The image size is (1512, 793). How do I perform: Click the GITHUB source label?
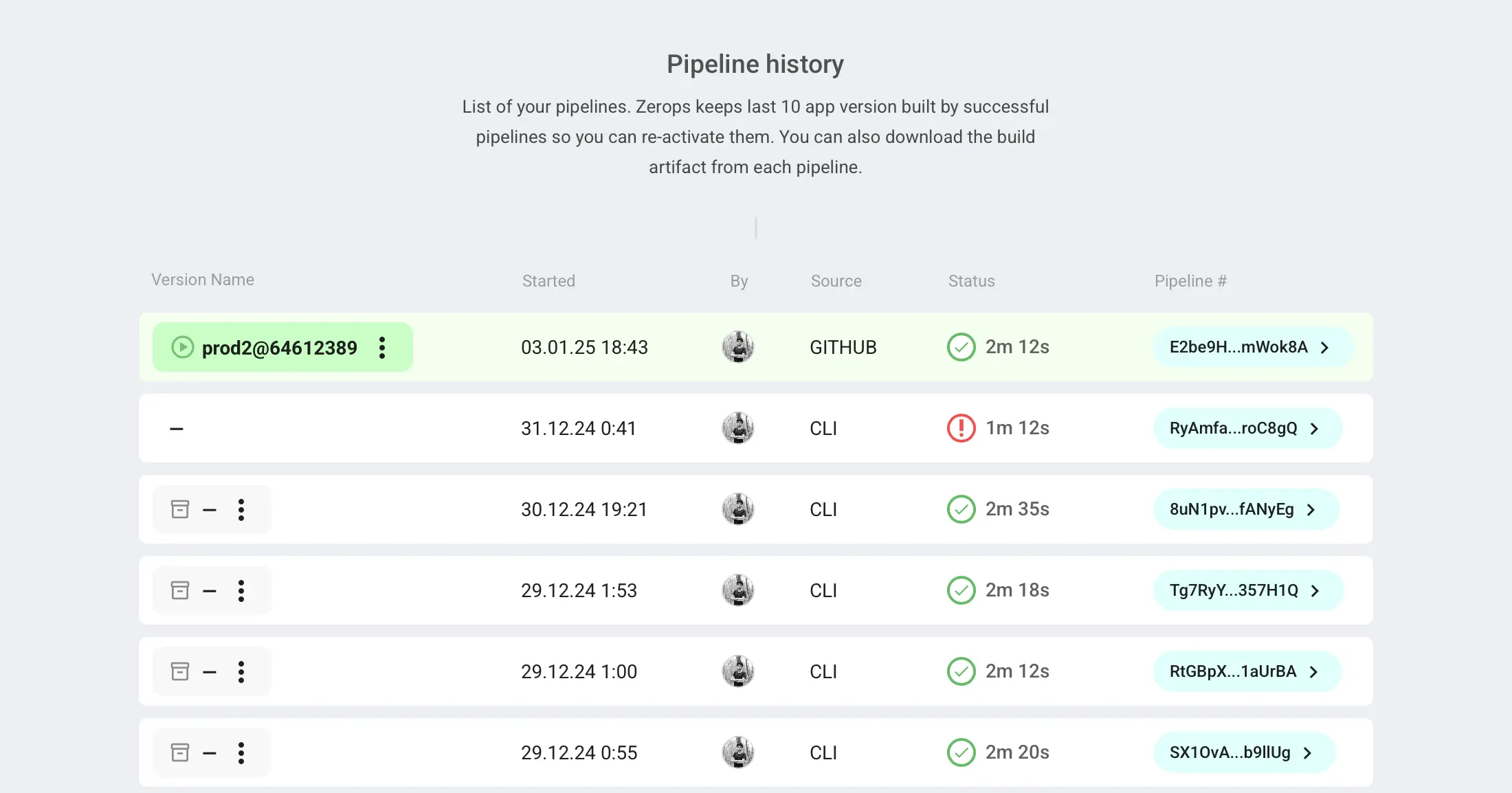843,347
